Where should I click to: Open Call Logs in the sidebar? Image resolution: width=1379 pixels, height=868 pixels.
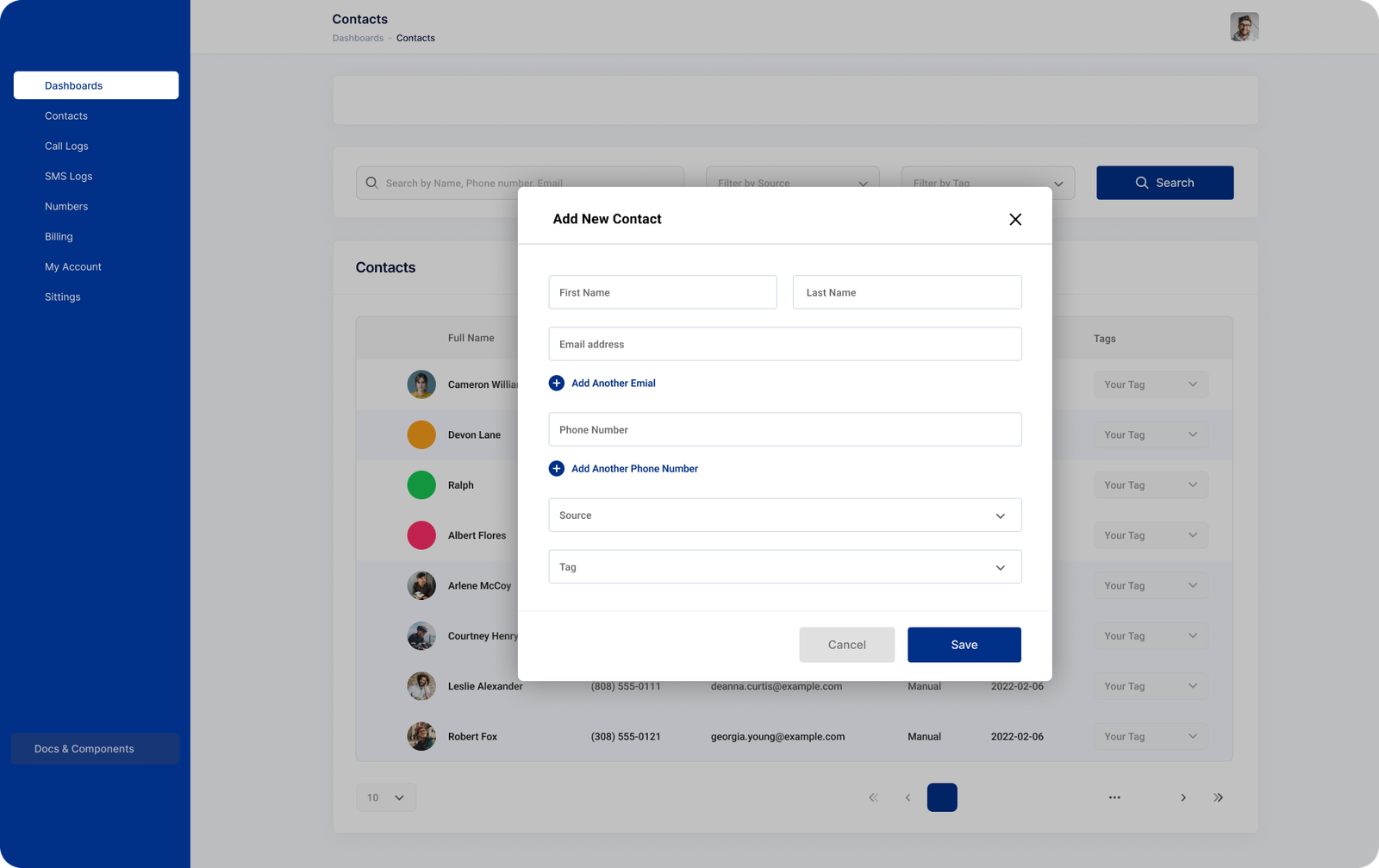coord(66,146)
